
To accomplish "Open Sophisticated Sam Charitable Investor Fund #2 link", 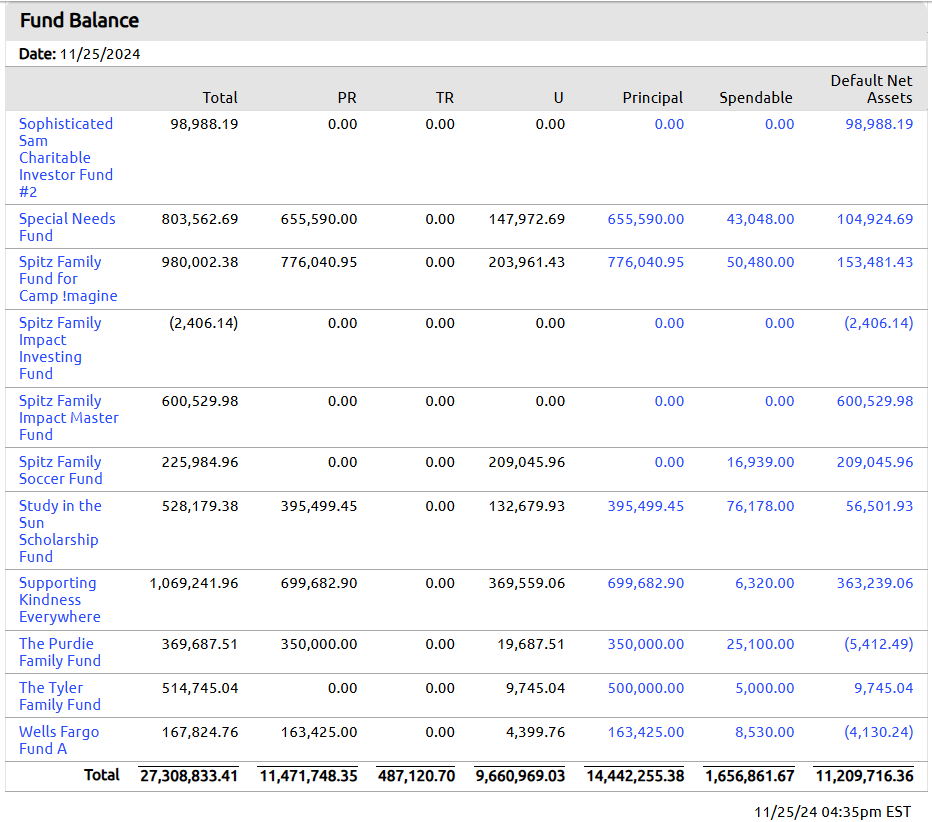I will [65, 158].
